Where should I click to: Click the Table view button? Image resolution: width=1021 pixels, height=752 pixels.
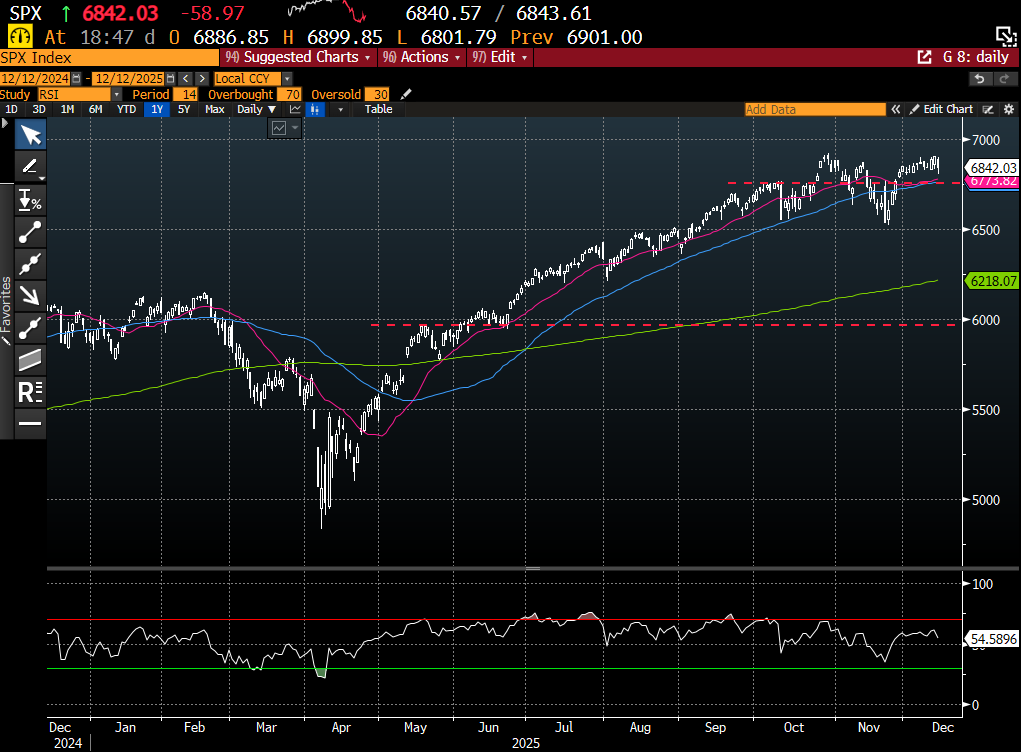pyautogui.click(x=378, y=109)
